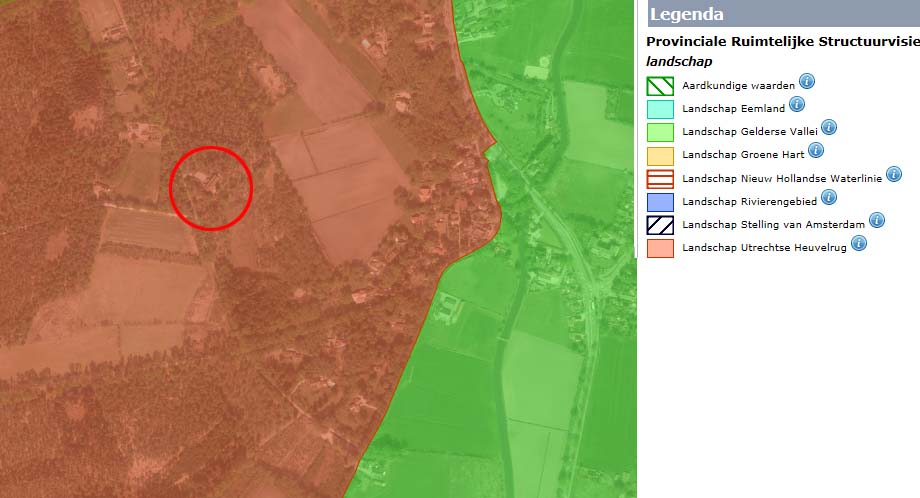Open info icon for Landschap Gelderse Vallei
The width and height of the screenshot is (920, 498).
click(x=829, y=127)
